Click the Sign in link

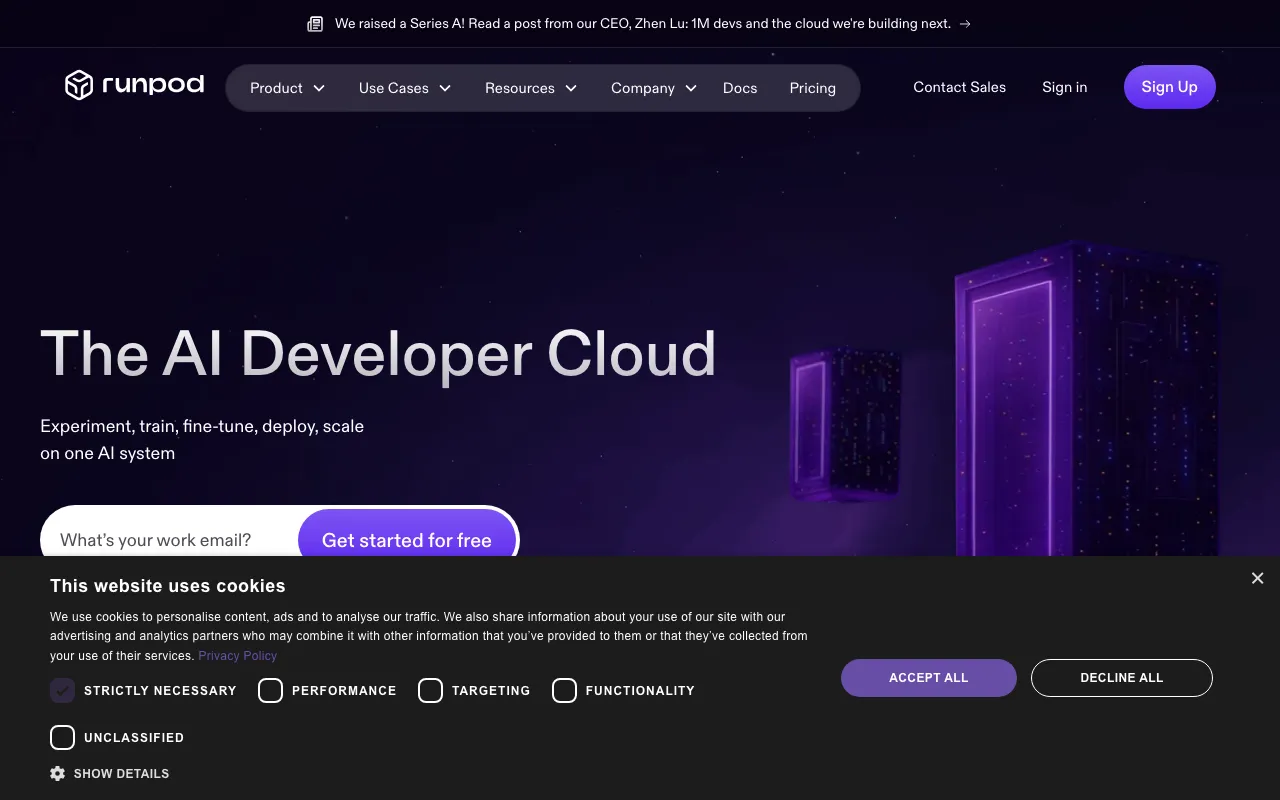1064,87
